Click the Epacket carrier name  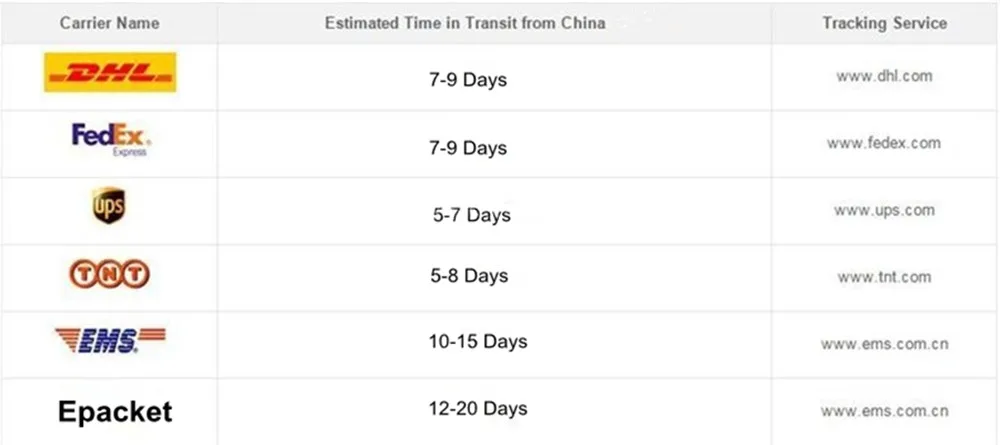pyautogui.click(x=115, y=412)
